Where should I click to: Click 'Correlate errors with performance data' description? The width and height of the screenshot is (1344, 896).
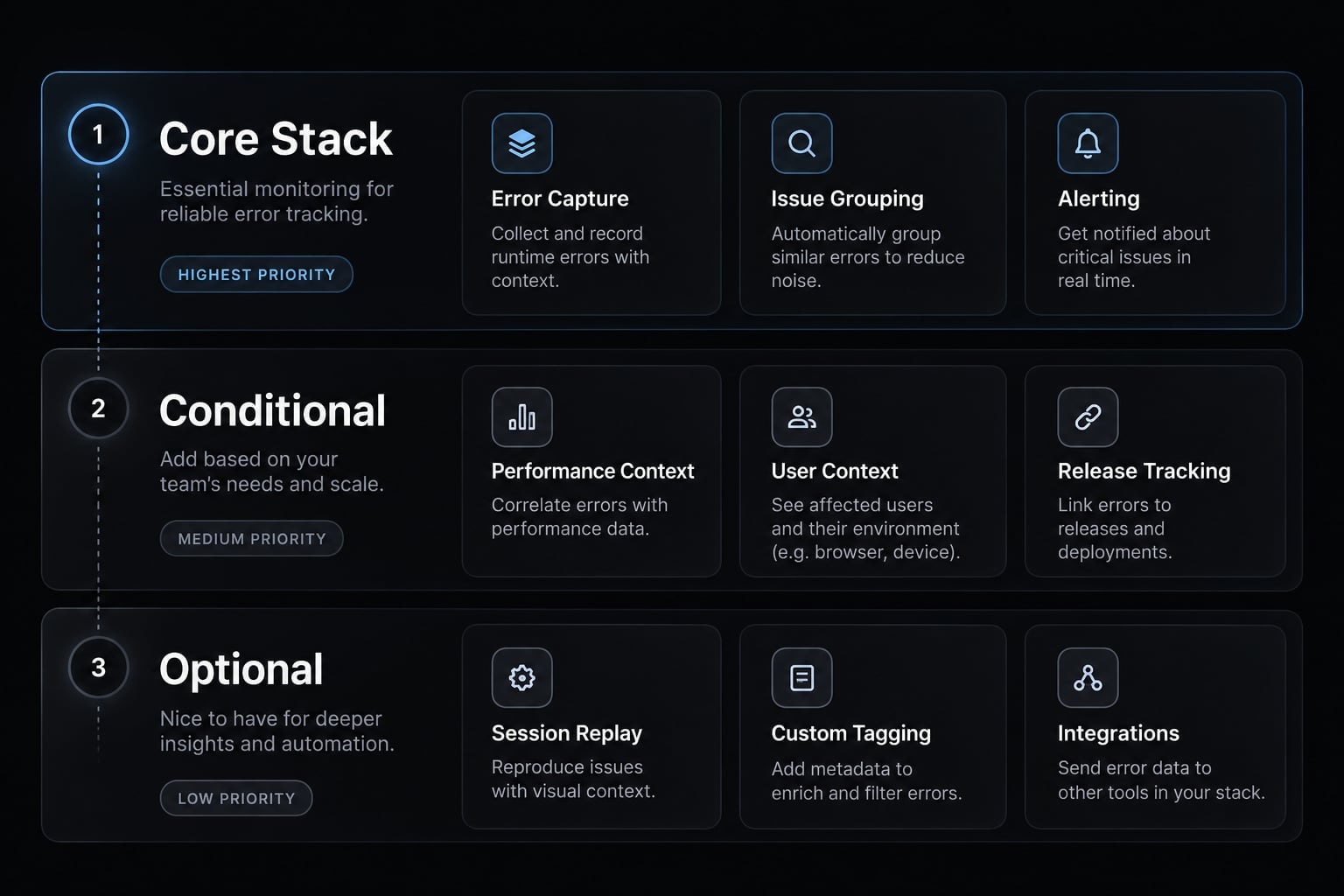click(579, 517)
